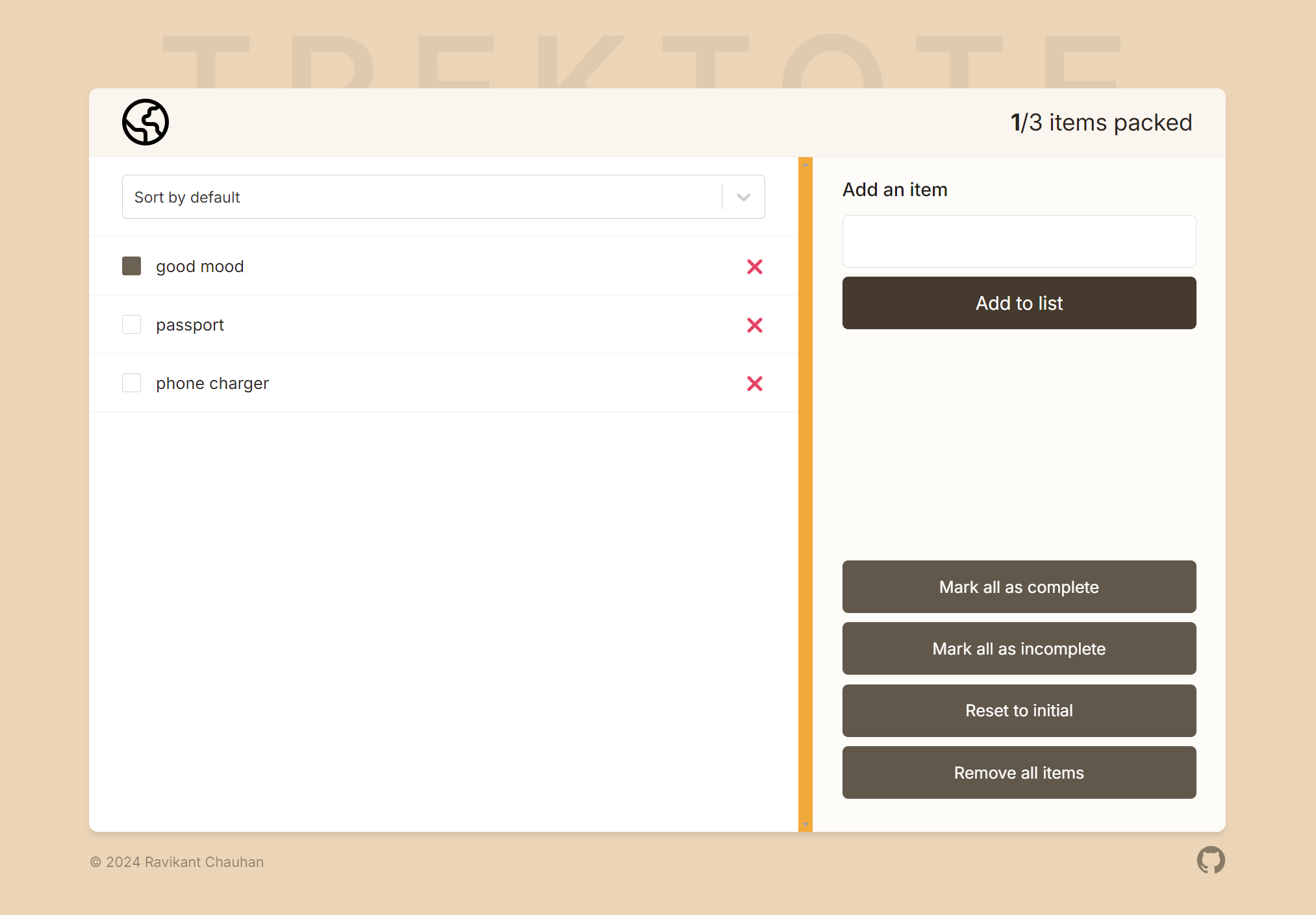The width and height of the screenshot is (1316, 915).
Task: Click Remove all items button
Action: click(x=1019, y=773)
